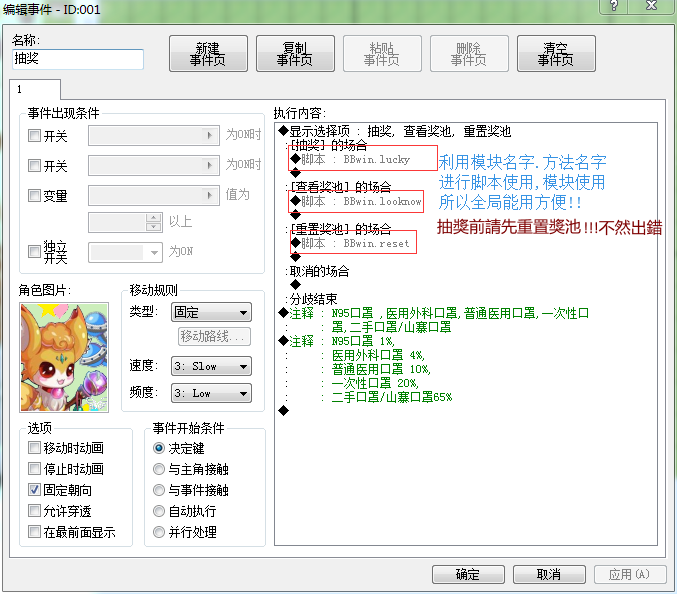Enable the 独立开关 condition checkbox
The image size is (677, 594).
[x=34, y=251]
